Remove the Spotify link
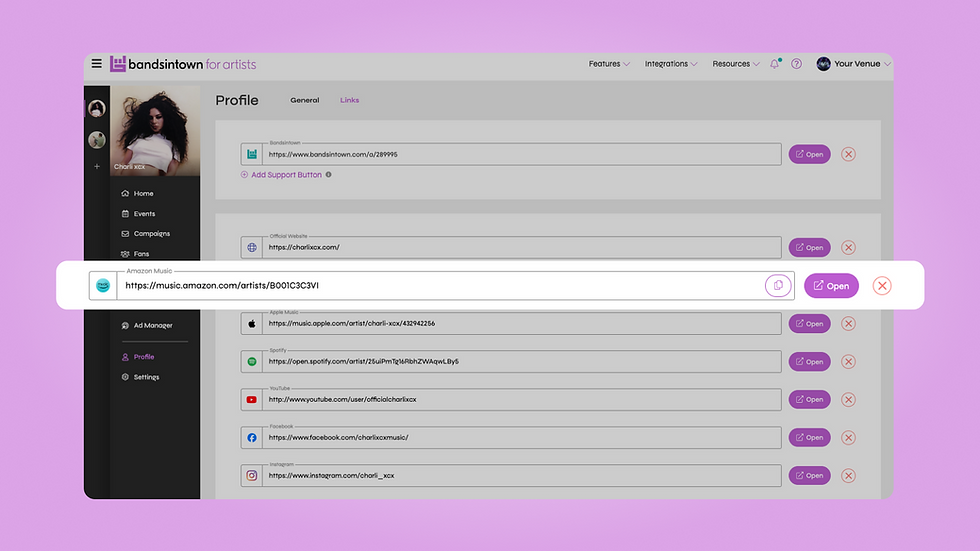Viewport: 980px width, 551px height. pyautogui.click(x=848, y=362)
